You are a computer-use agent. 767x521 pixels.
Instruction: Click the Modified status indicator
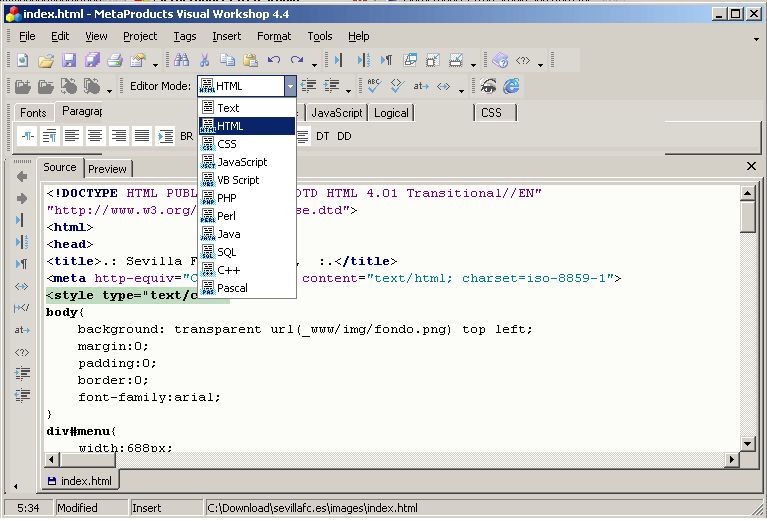pos(77,508)
